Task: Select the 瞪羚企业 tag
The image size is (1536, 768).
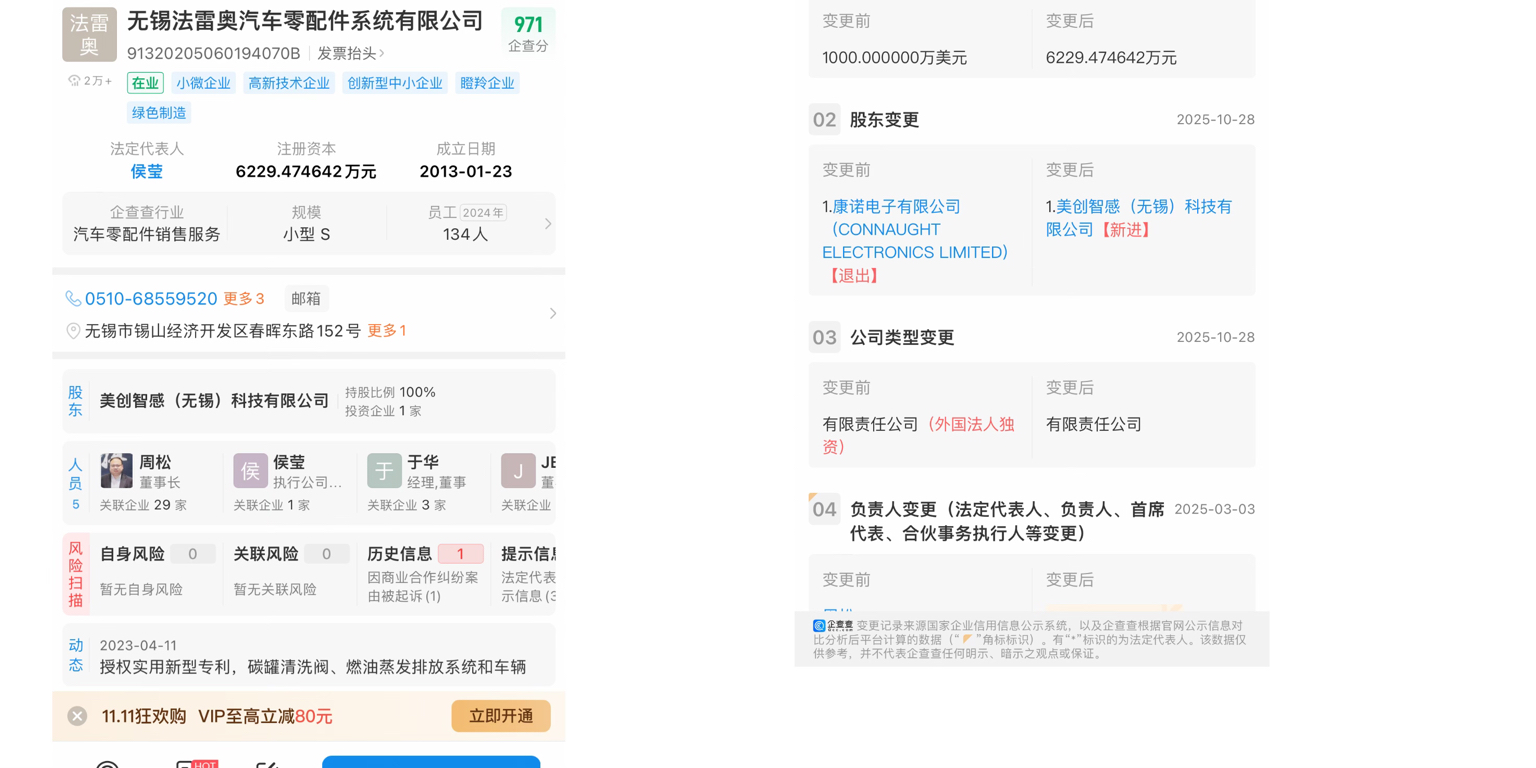Action: [487, 83]
